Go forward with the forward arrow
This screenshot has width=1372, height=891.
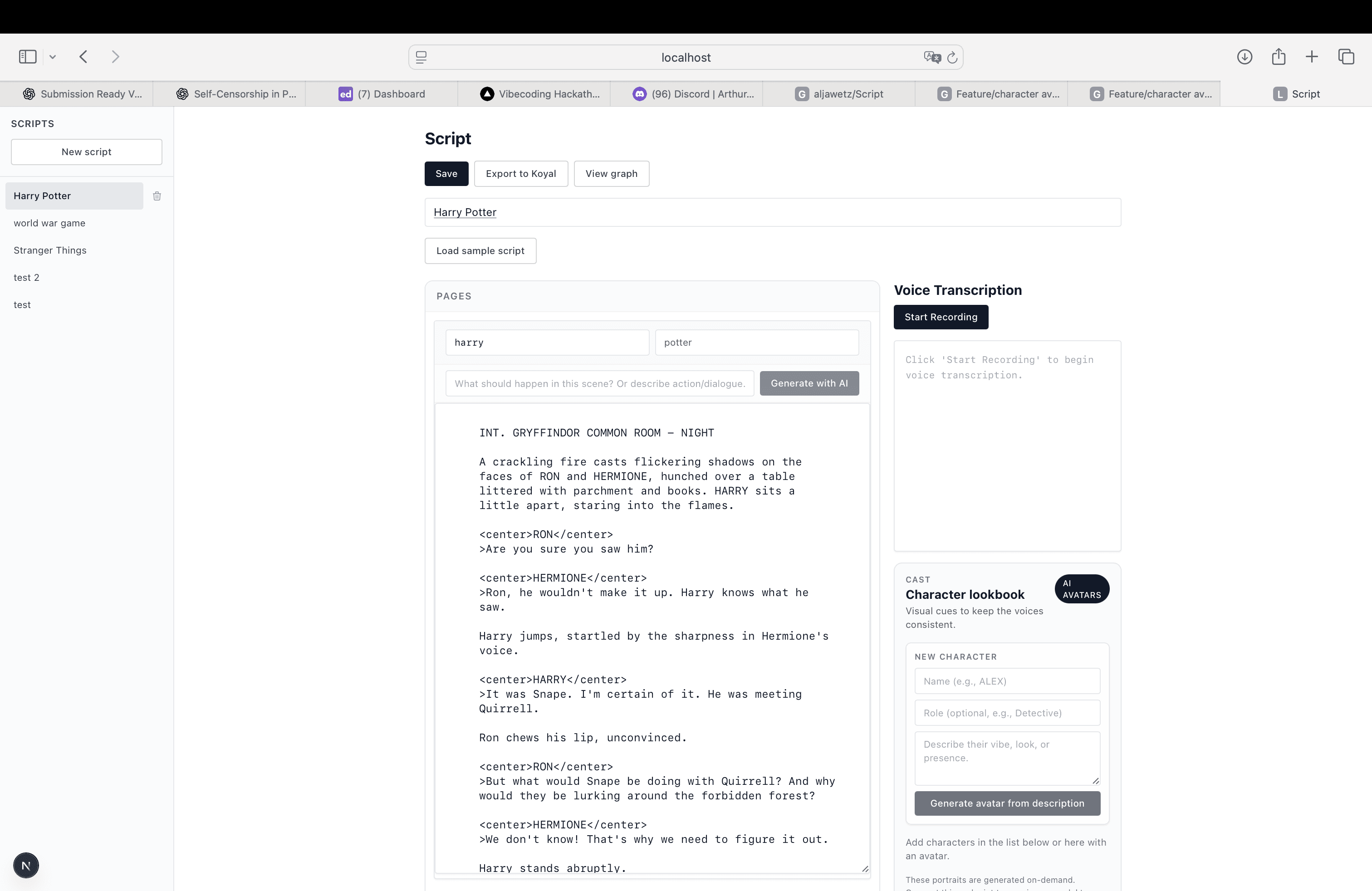(x=115, y=56)
